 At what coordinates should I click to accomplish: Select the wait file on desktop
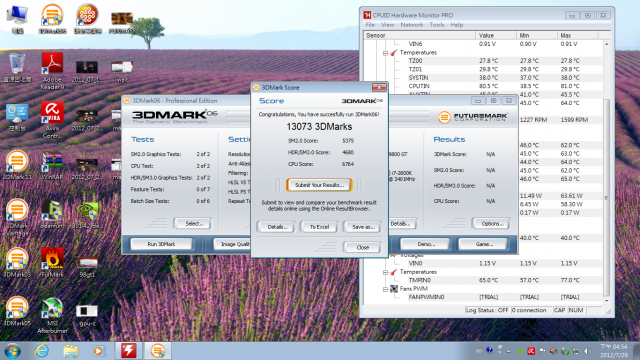[x=122, y=71]
